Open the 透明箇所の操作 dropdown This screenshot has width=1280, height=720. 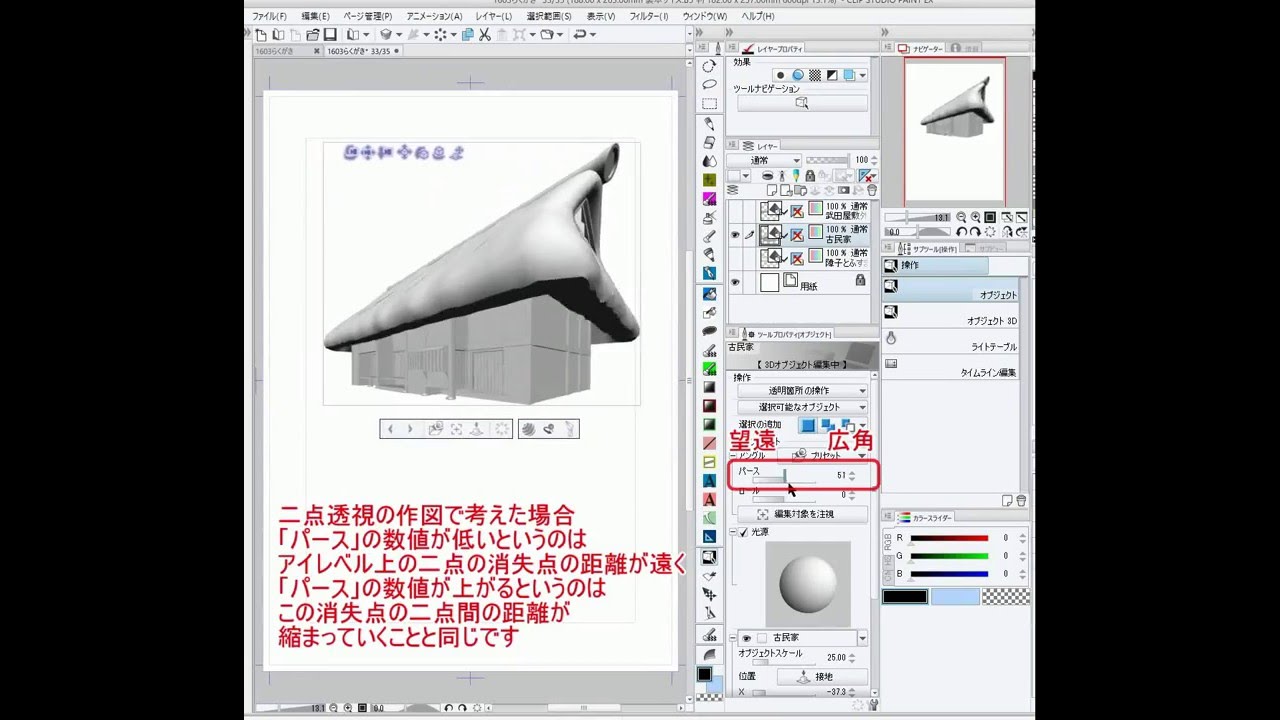tap(803, 391)
